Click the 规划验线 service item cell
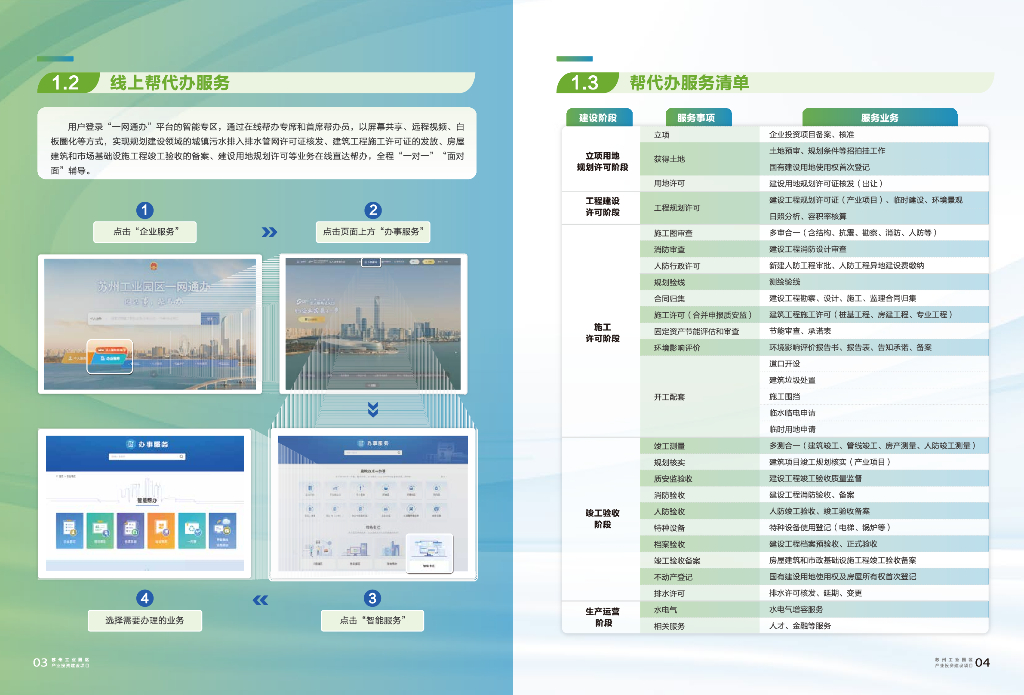Viewport: 1024px width, 695px height. (x=700, y=282)
